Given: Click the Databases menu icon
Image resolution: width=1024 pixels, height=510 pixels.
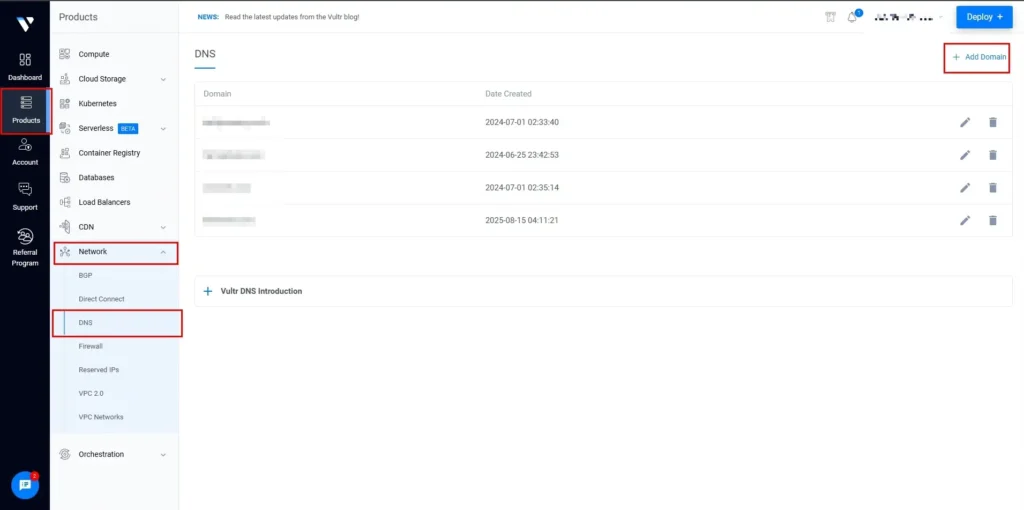Looking at the screenshot, I should click(65, 178).
